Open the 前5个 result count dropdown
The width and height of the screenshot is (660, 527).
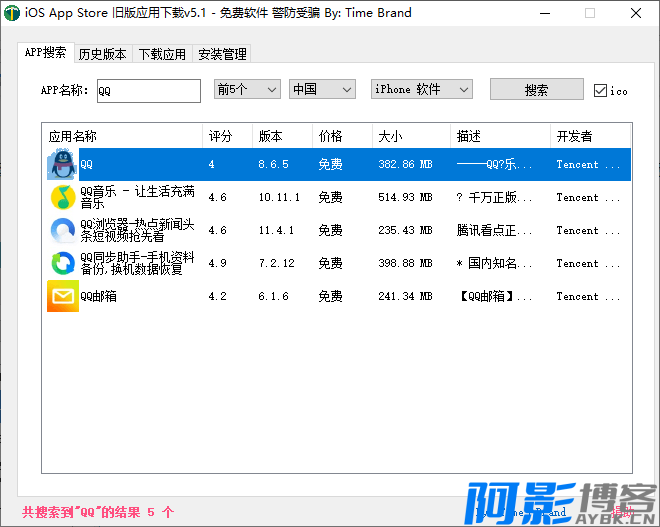coord(247,89)
